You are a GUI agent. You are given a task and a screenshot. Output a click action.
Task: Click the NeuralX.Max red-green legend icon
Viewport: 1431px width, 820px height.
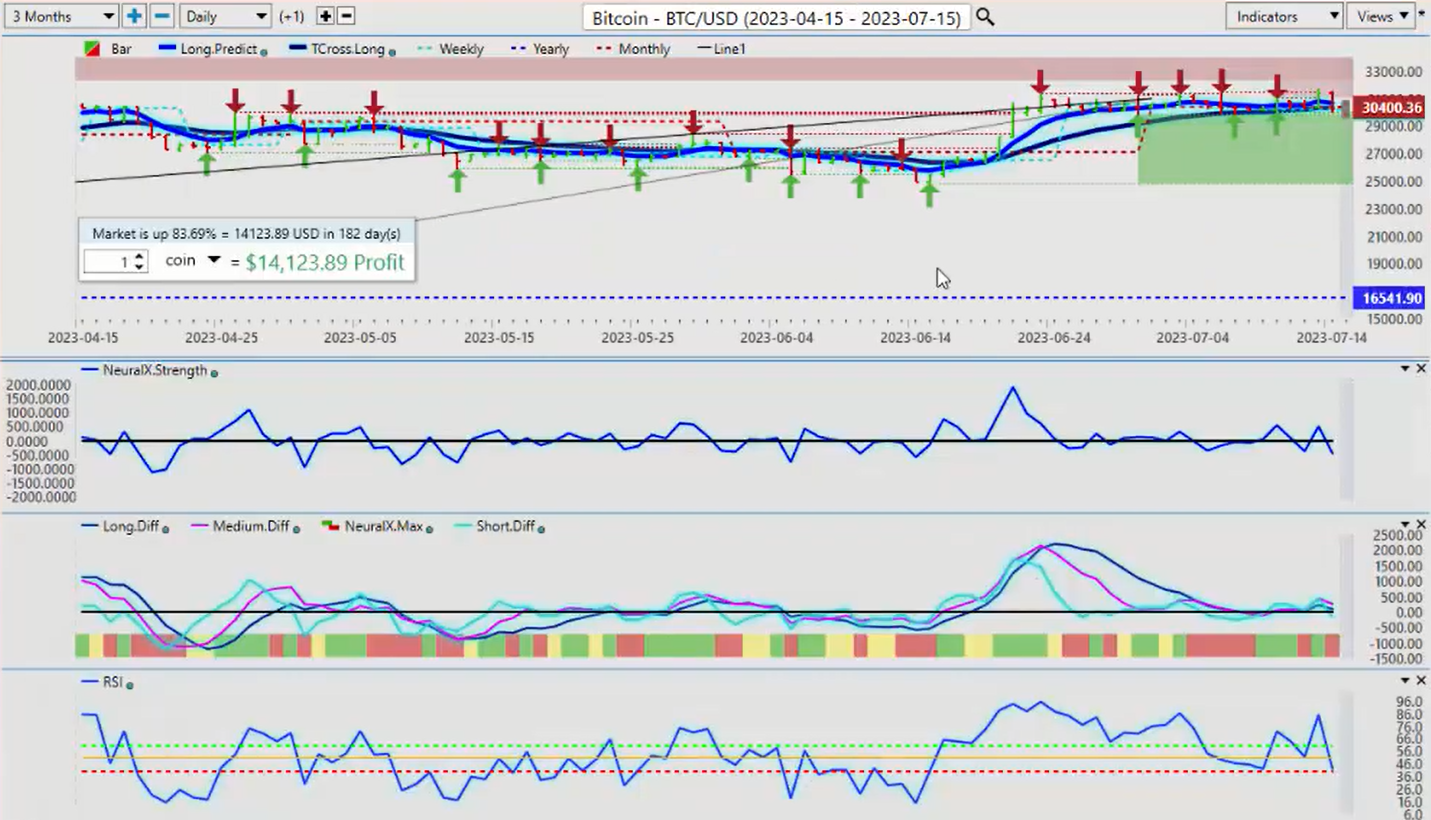331,526
